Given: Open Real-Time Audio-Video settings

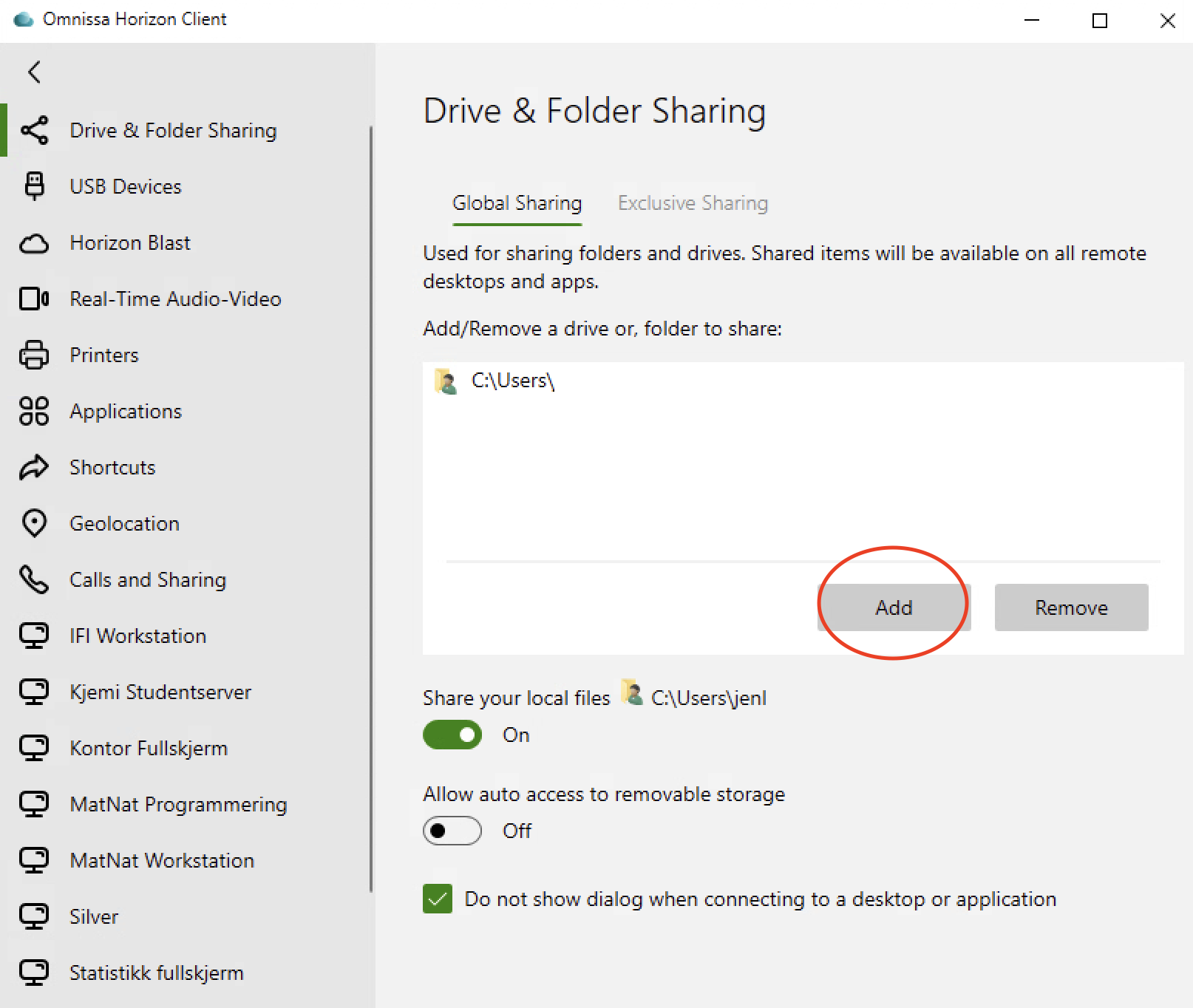Looking at the screenshot, I should coord(188,299).
